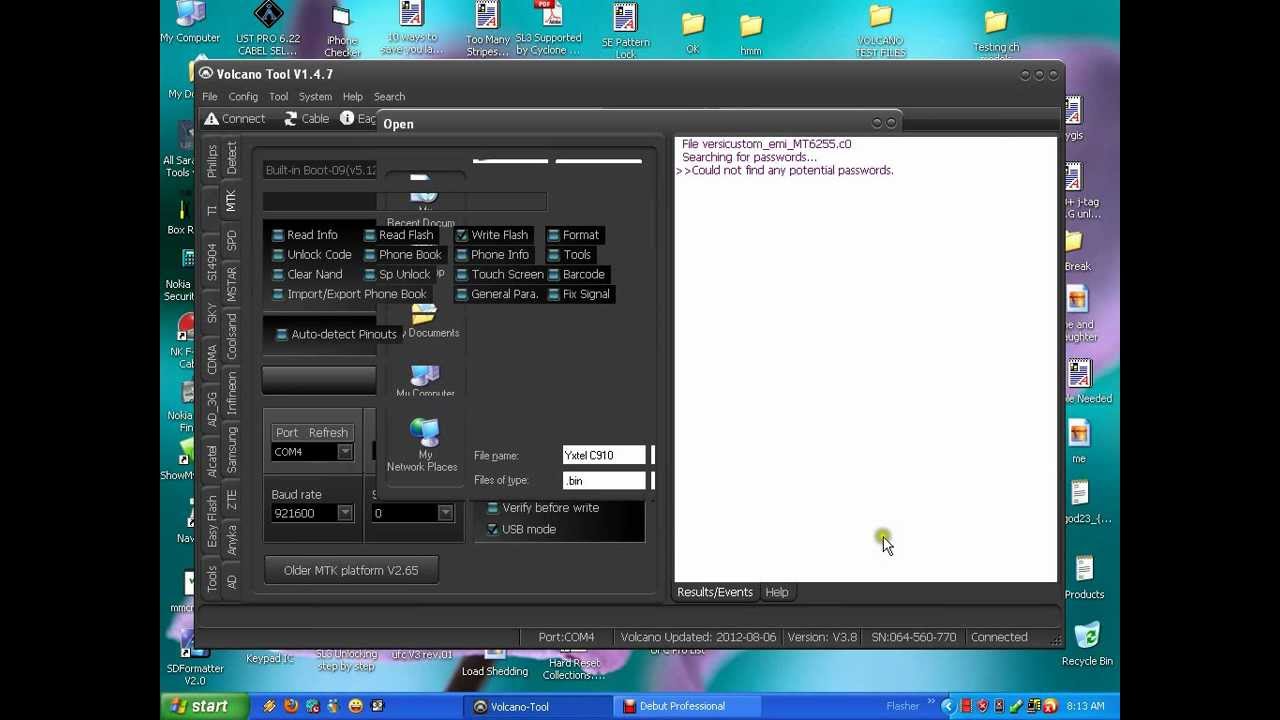Click the Files of type .bin field
The height and width of the screenshot is (720, 1280).
point(604,481)
